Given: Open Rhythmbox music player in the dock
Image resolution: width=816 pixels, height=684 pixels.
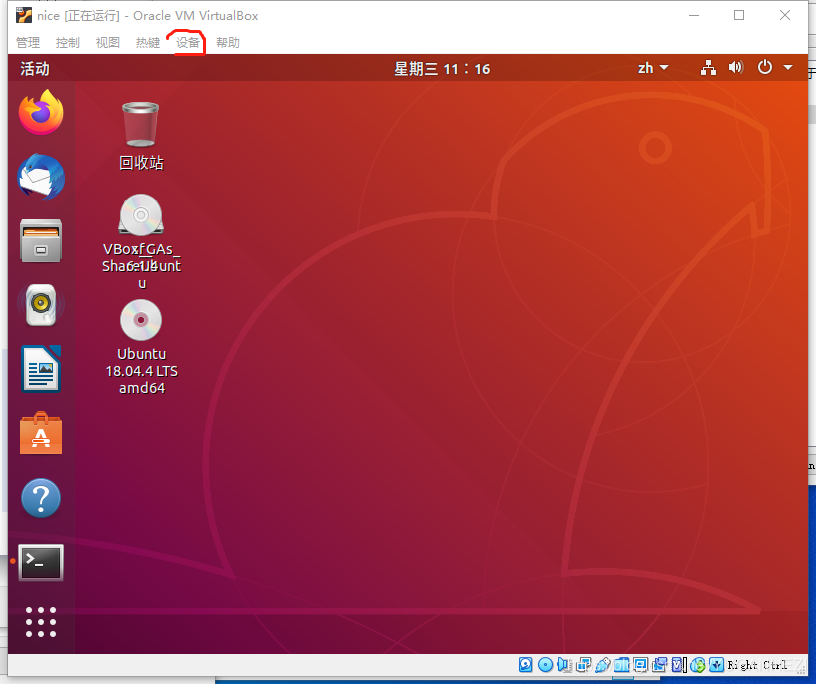Looking at the screenshot, I should (x=41, y=305).
